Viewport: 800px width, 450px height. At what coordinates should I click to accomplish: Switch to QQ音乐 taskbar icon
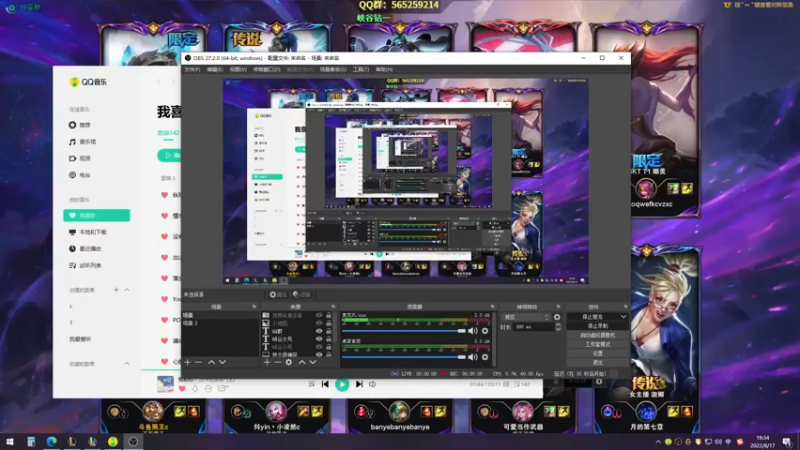click(x=113, y=441)
